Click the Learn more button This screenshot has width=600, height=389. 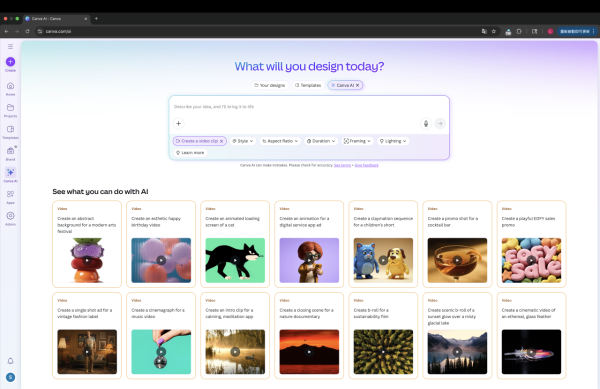click(190, 153)
